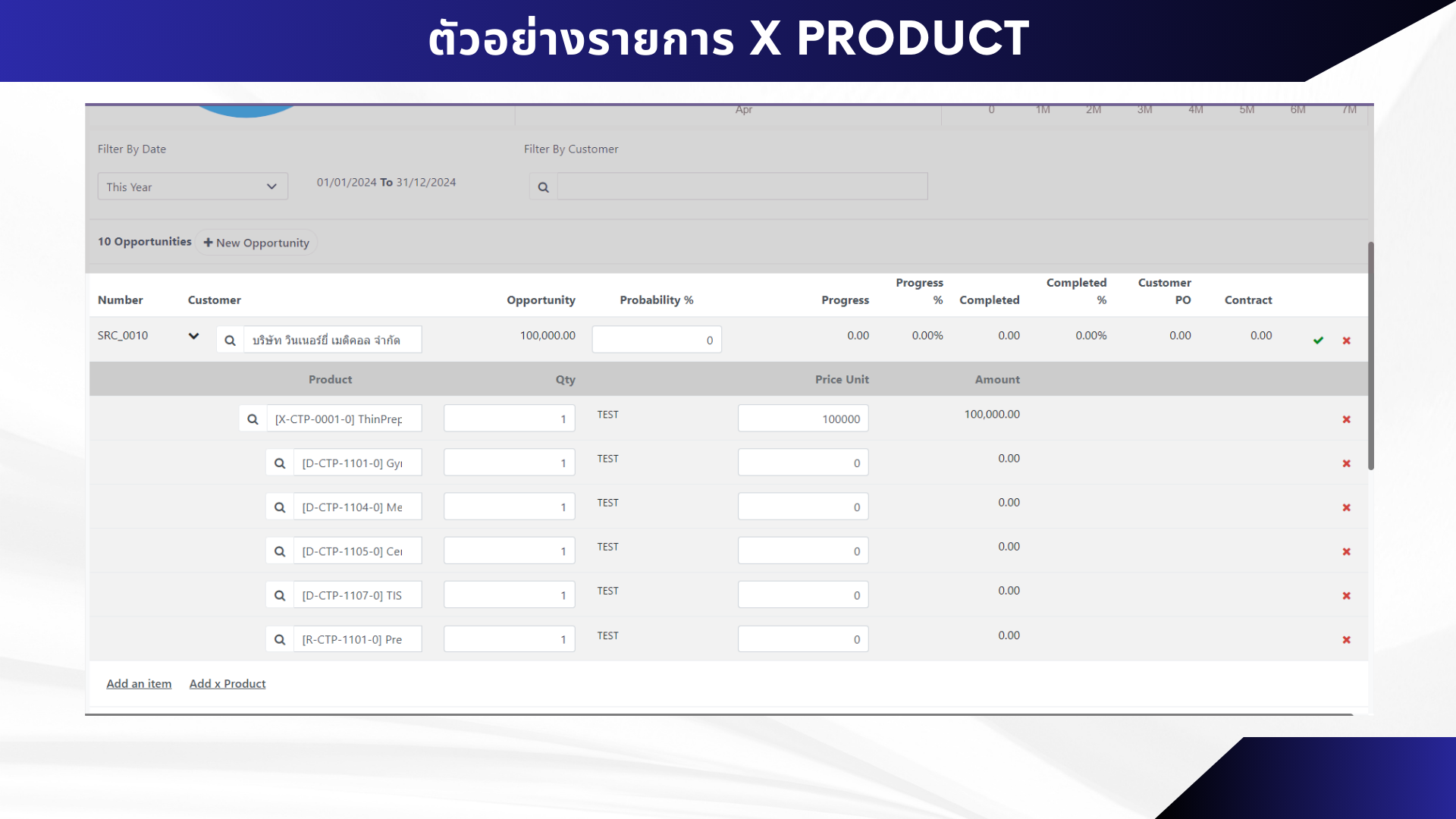Viewport: 1456px width, 819px height.
Task: Delete opportunity SRC_0010 with red X
Action: click(x=1347, y=340)
